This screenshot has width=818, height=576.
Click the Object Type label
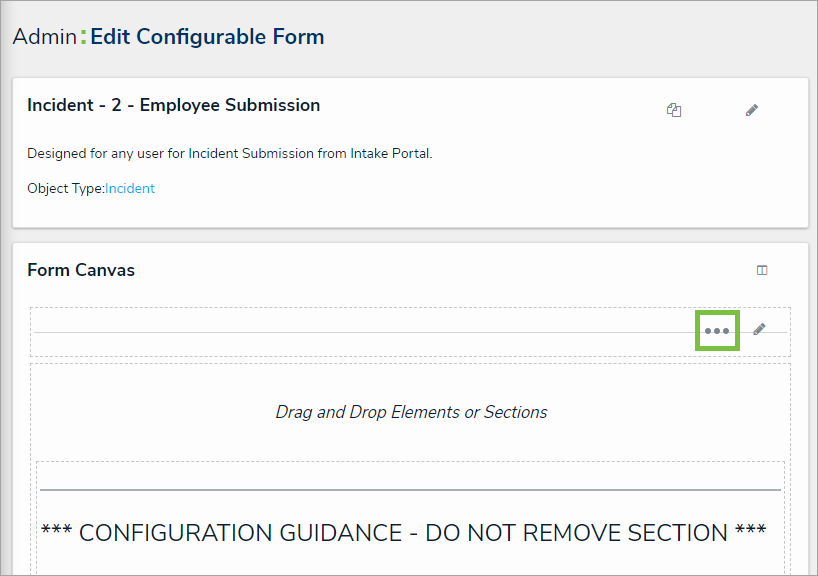click(65, 188)
